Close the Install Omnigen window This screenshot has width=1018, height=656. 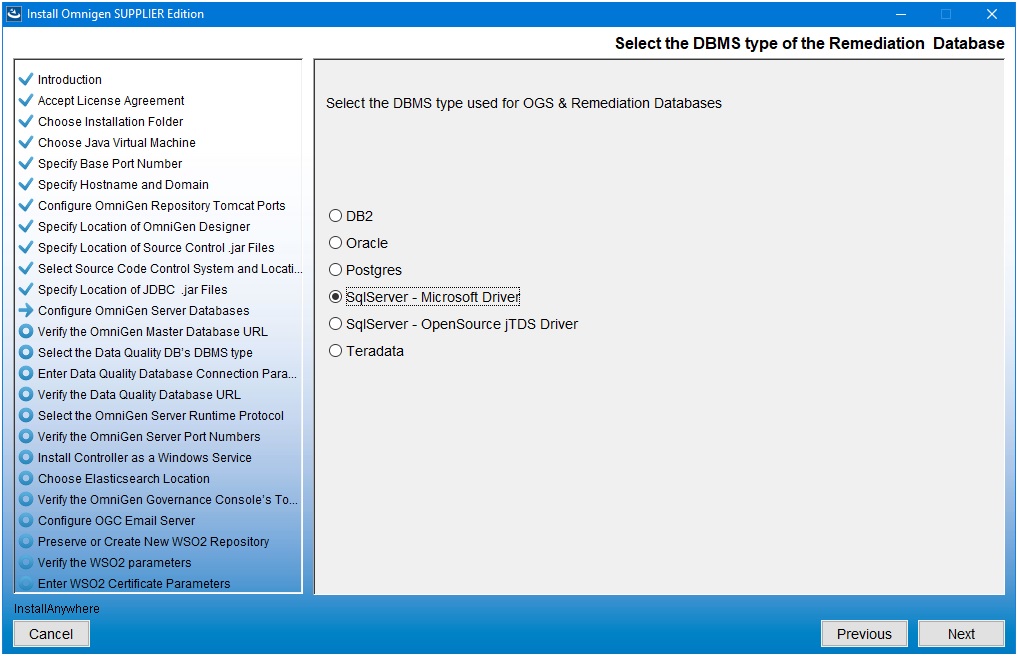[x=991, y=14]
